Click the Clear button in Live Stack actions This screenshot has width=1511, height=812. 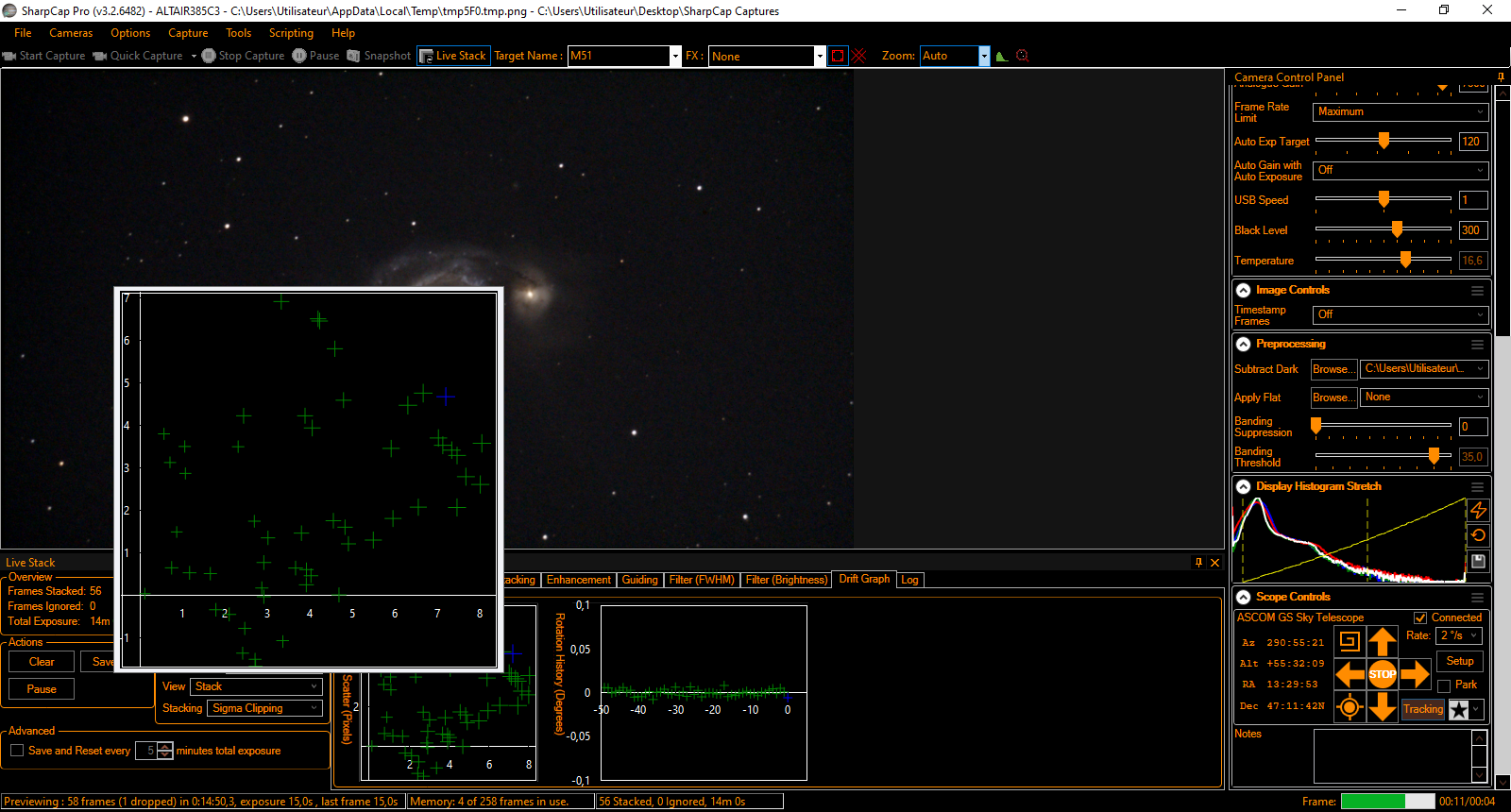tap(42, 662)
